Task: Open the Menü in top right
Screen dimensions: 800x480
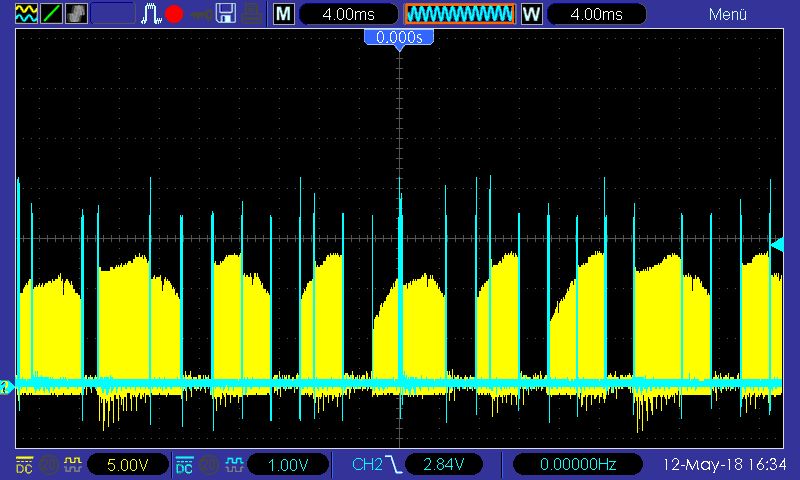Action: tap(727, 14)
